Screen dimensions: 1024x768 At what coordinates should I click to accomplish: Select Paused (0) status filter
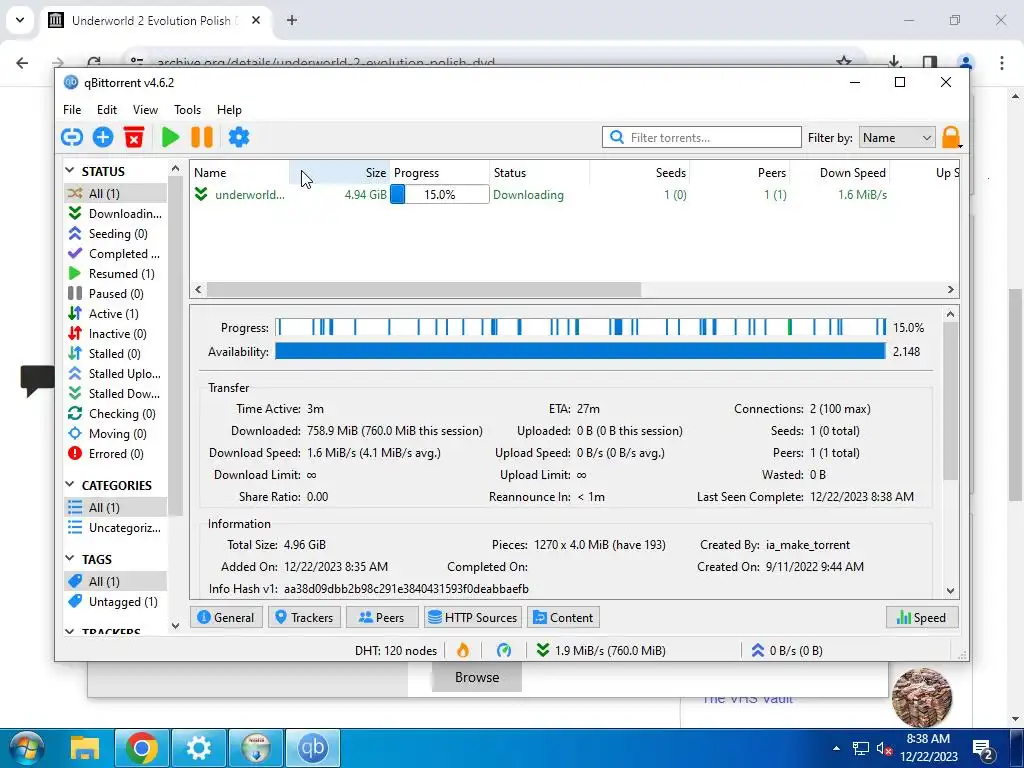tap(115, 294)
